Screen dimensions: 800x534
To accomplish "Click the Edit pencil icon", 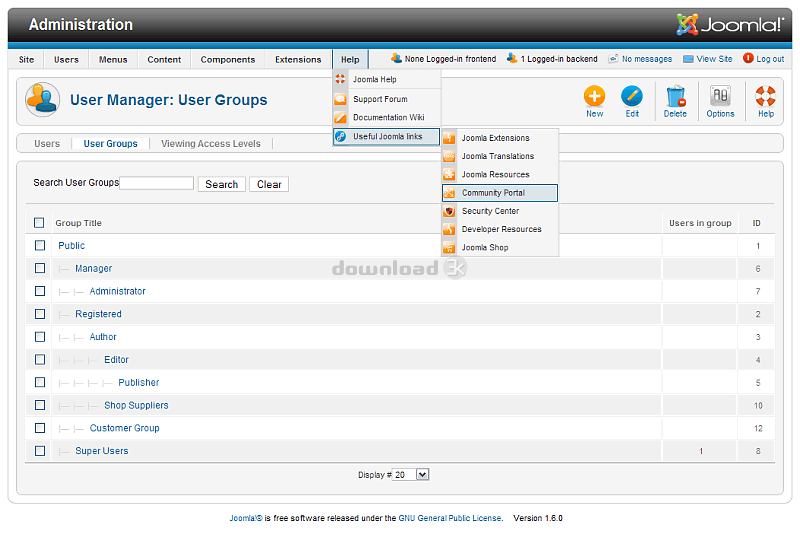I will click(632, 96).
